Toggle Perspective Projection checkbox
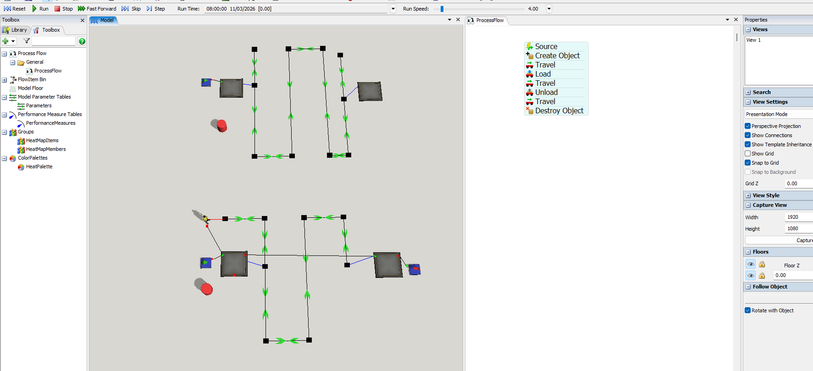This screenshot has width=813, height=371. [748, 126]
